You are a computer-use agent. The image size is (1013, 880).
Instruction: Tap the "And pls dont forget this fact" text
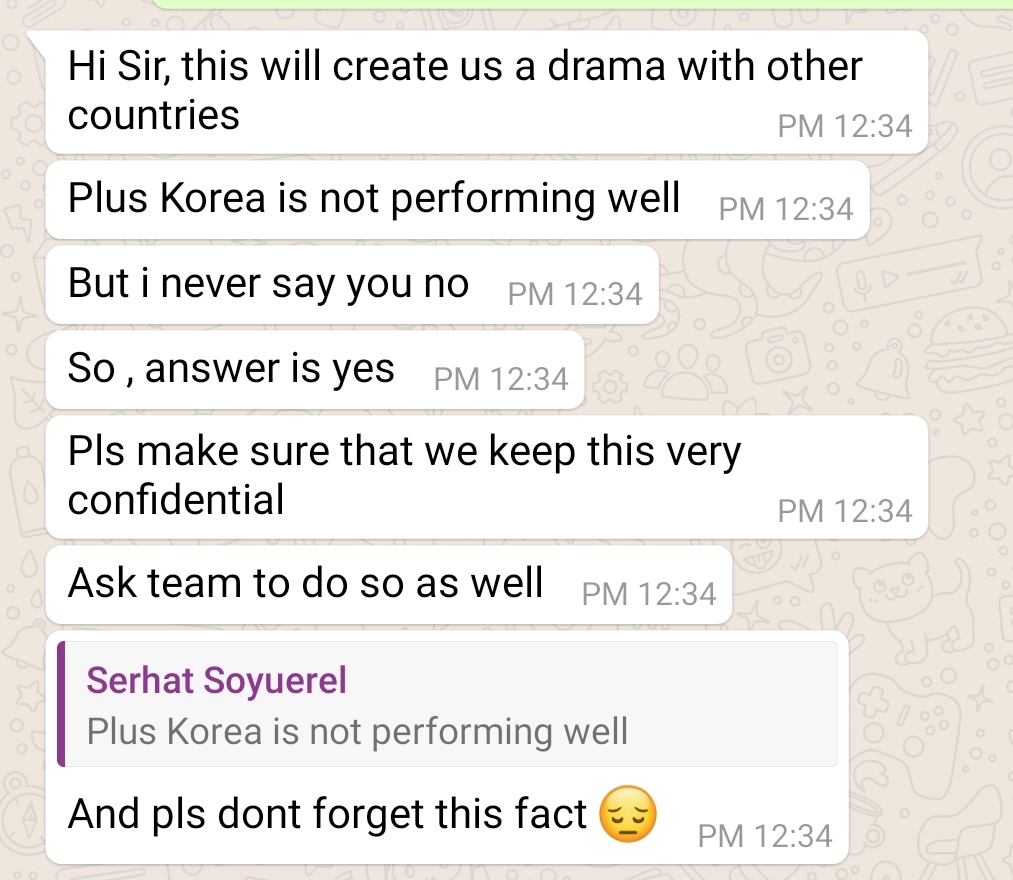pos(326,814)
